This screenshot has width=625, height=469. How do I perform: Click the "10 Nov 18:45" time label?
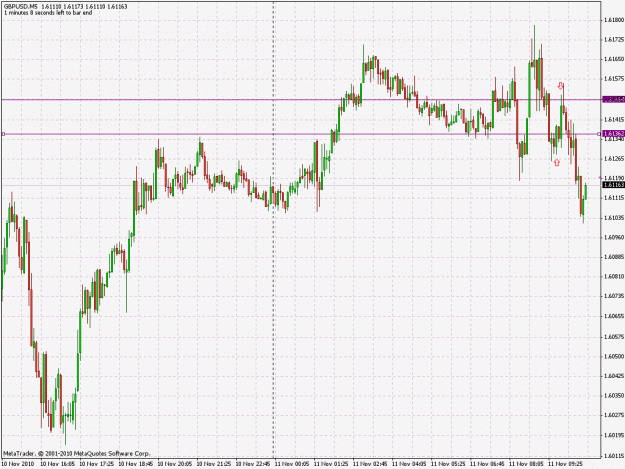point(136,464)
